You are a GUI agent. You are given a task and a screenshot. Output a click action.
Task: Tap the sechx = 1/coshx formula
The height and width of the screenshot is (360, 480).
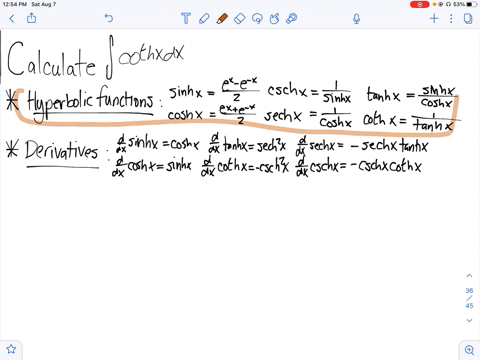(308, 117)
